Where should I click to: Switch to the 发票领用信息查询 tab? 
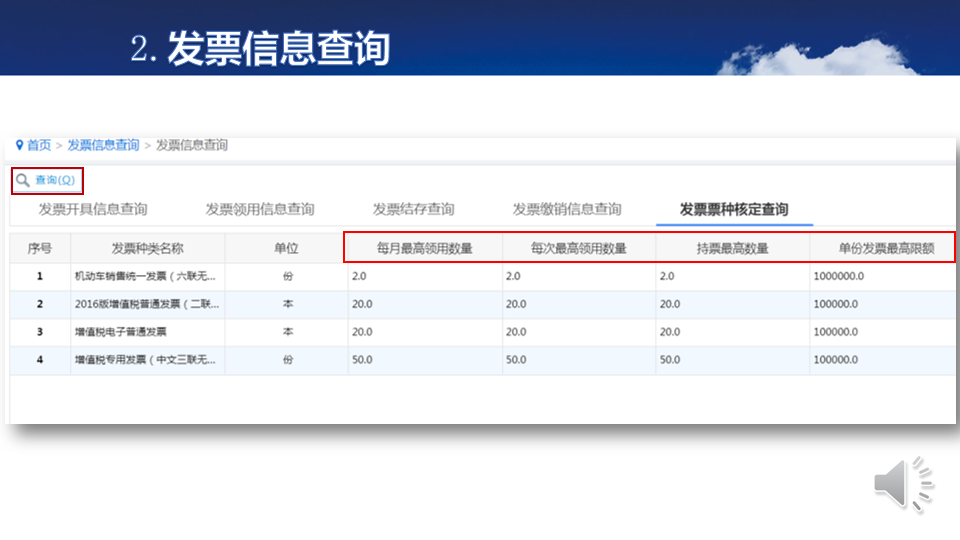pyautogui.click(x=260, y=209)
